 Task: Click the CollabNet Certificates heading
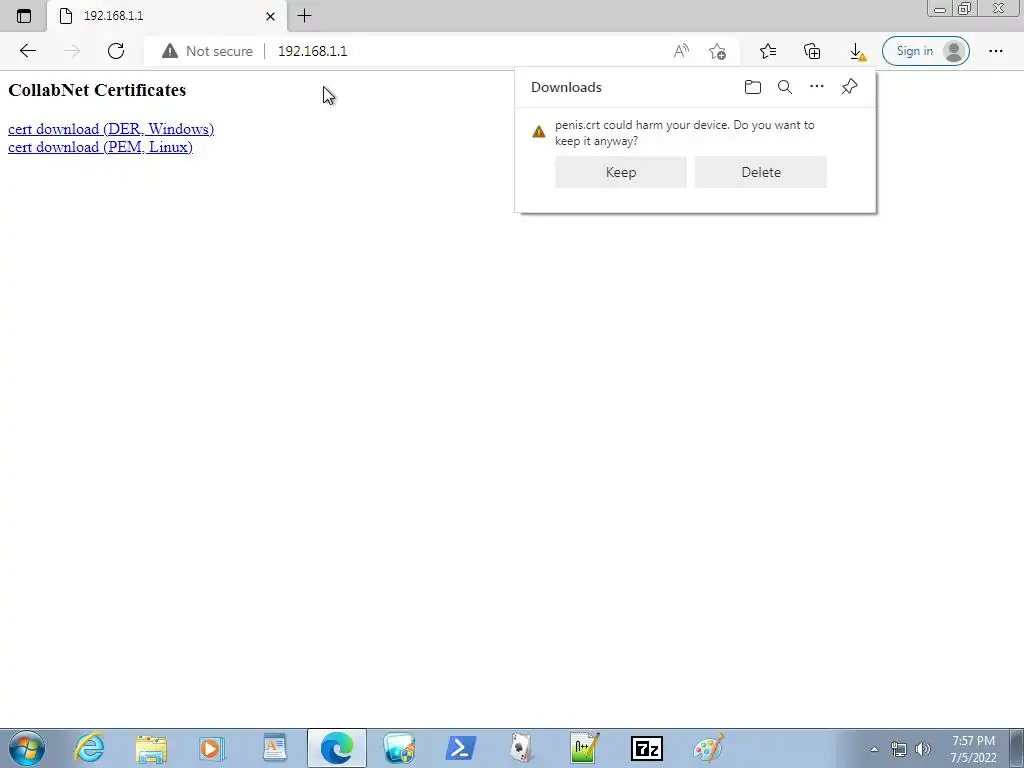click(x=97, y=90)
